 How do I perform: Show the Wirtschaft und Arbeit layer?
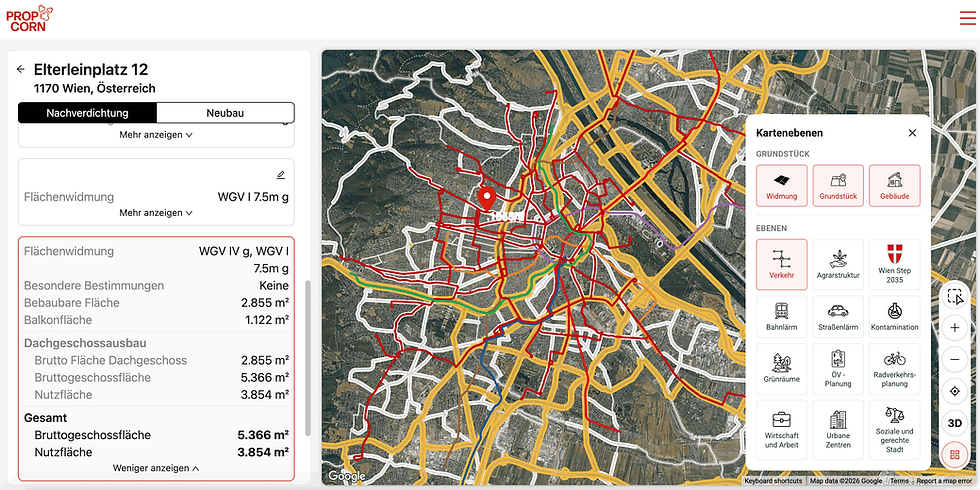pos(782,430)
